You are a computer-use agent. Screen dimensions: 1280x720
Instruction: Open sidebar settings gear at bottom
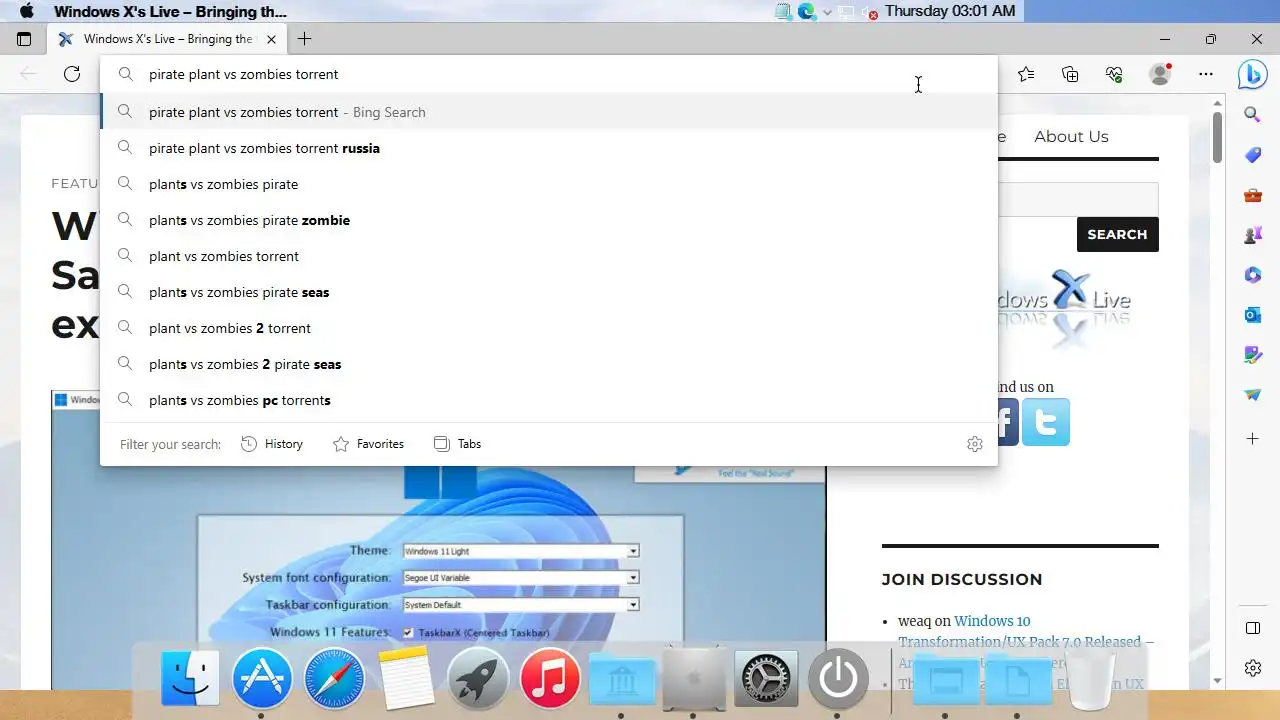[x=1252, y=668]
